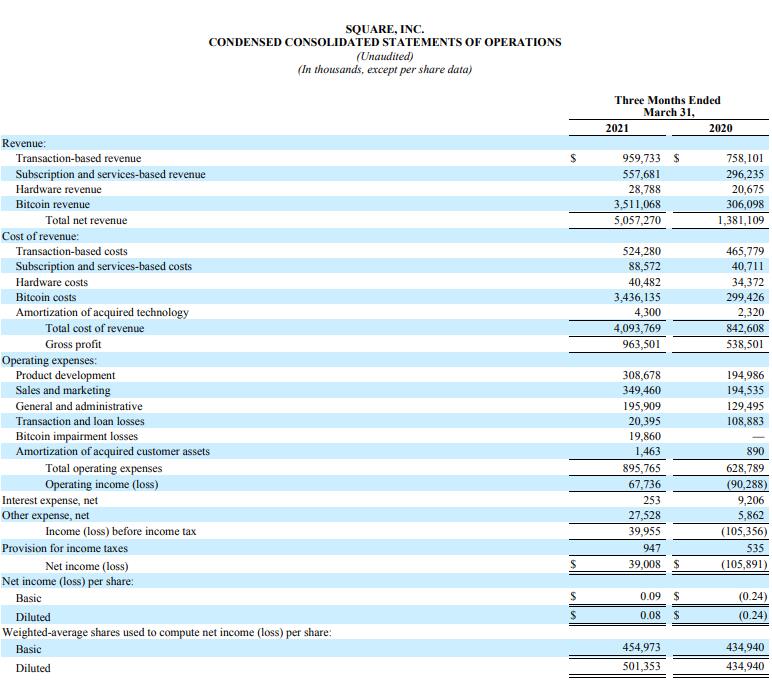The image size is (772, 686).
Task: Select total cost value 4,093,769
Action: point(637,328)
